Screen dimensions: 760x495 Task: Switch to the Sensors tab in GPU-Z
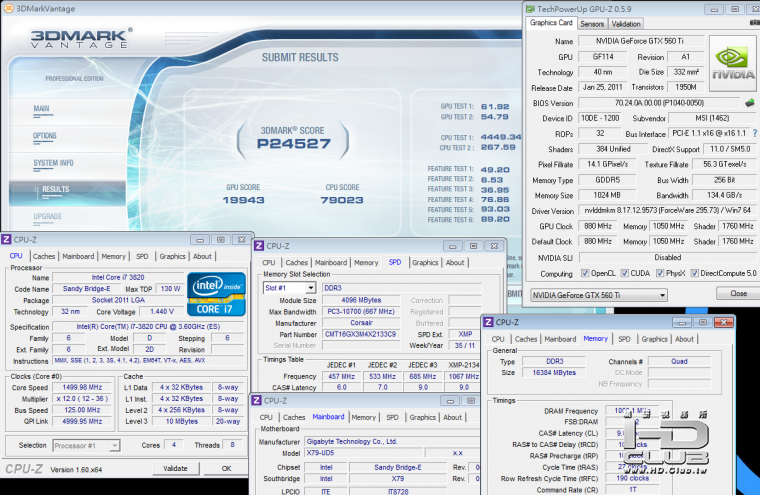(592, 23)
